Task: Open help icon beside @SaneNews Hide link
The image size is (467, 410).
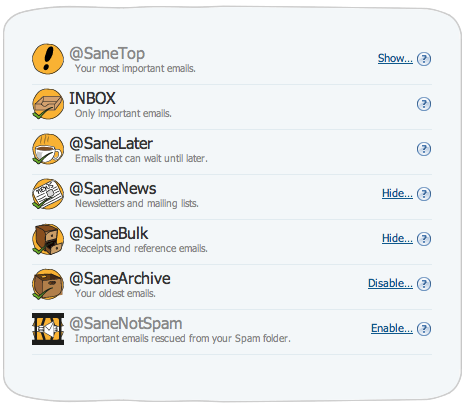Action: point(424,194)
